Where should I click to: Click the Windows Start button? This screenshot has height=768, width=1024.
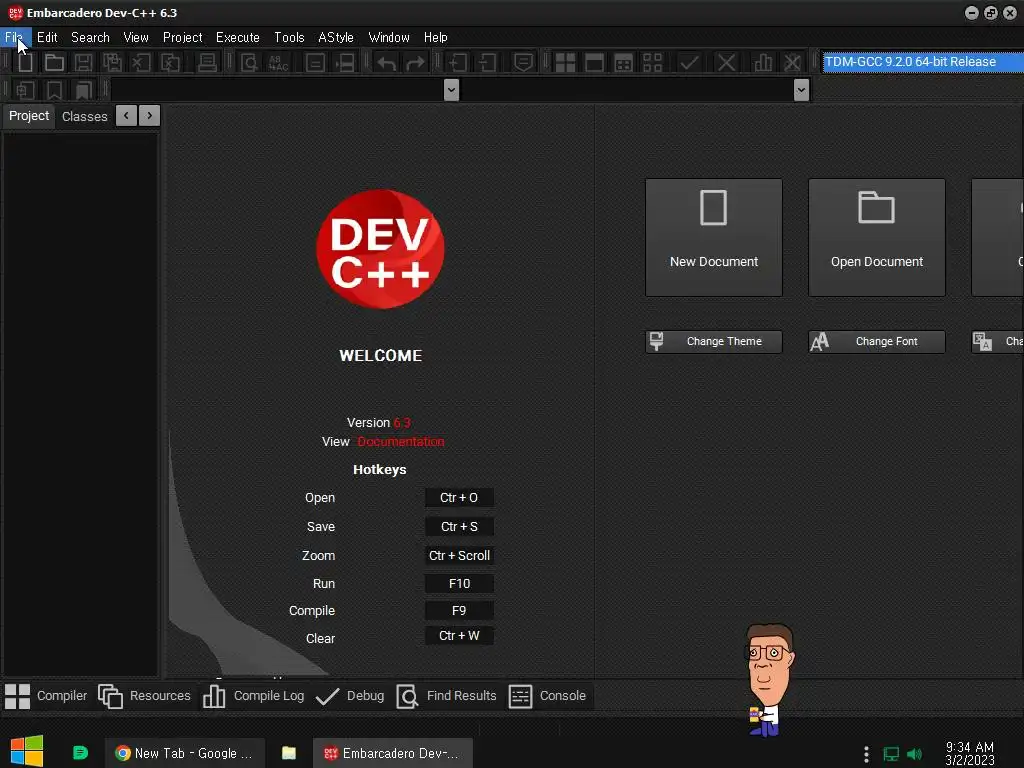(27, 751)
